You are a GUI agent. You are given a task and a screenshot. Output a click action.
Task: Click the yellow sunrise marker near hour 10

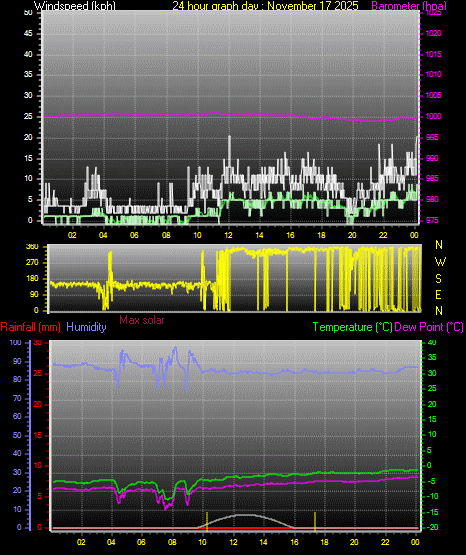click(207, 521)
